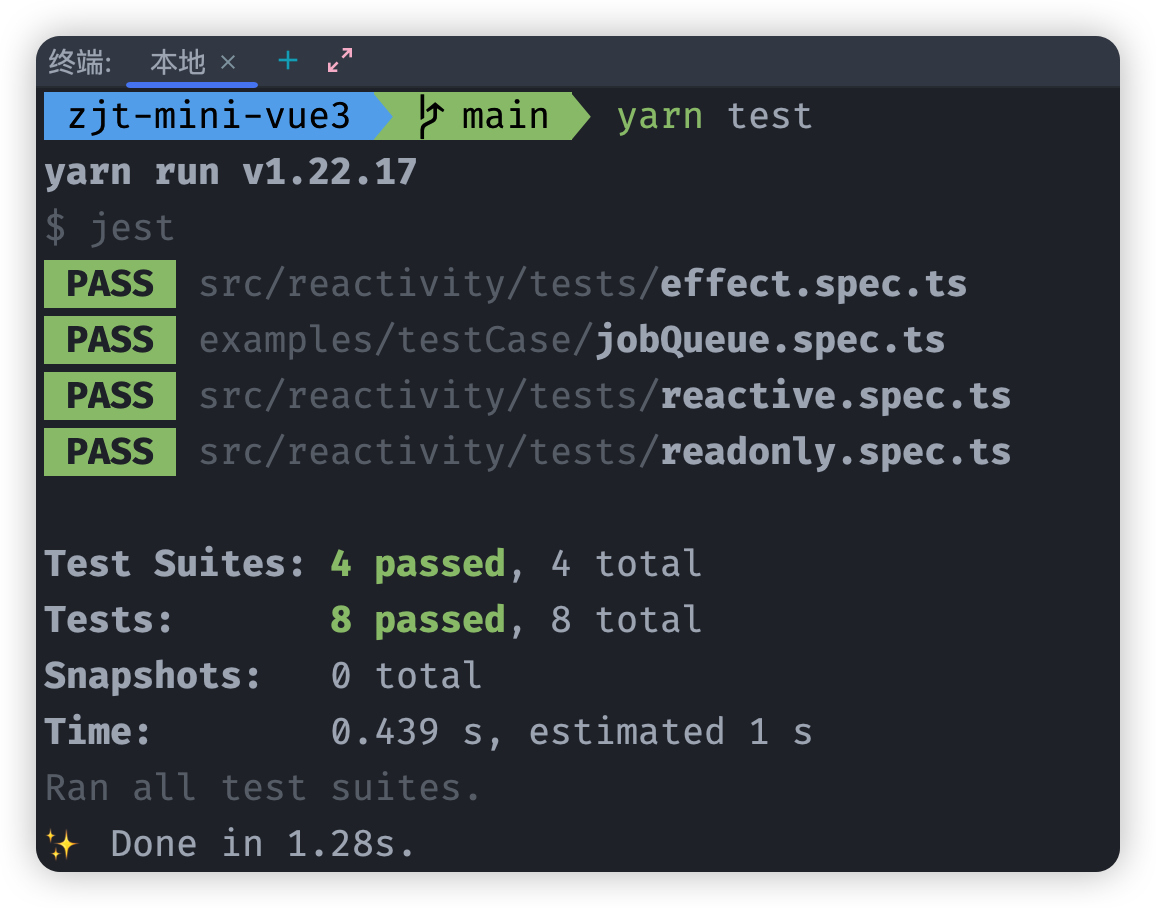Click the main branch prompt segment
The height and width of the screenshot is (908, 1156).
(483, 116)
